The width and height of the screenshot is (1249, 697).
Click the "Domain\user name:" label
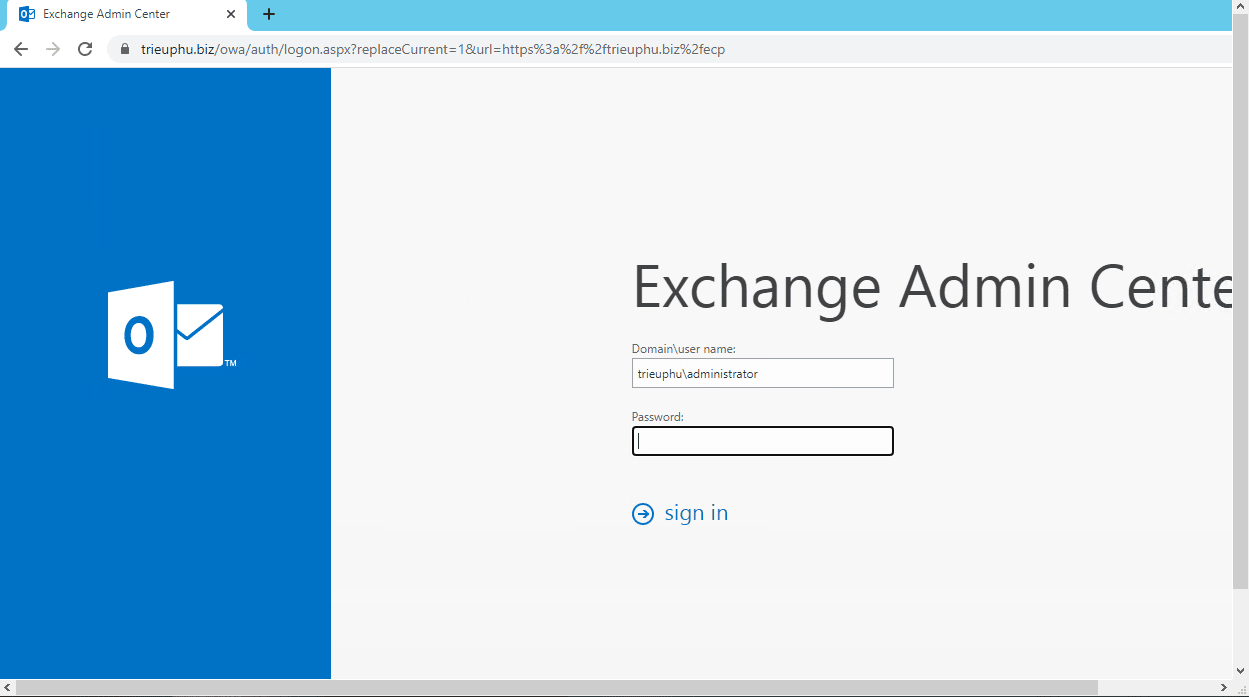683,349
